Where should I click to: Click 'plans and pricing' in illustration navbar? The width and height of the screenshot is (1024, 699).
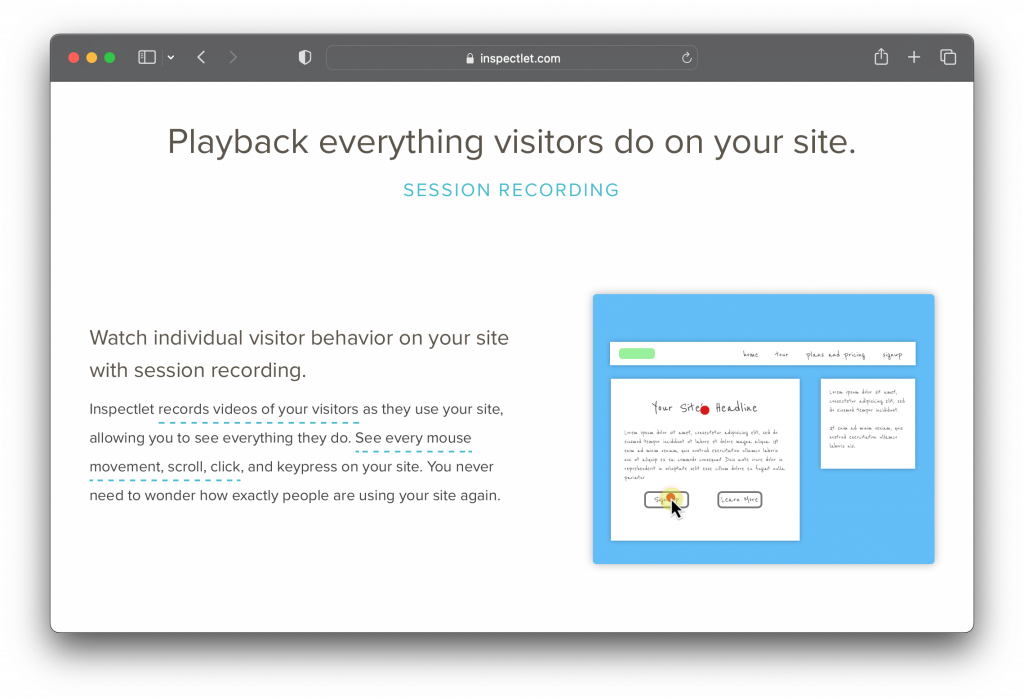[835, 355]
